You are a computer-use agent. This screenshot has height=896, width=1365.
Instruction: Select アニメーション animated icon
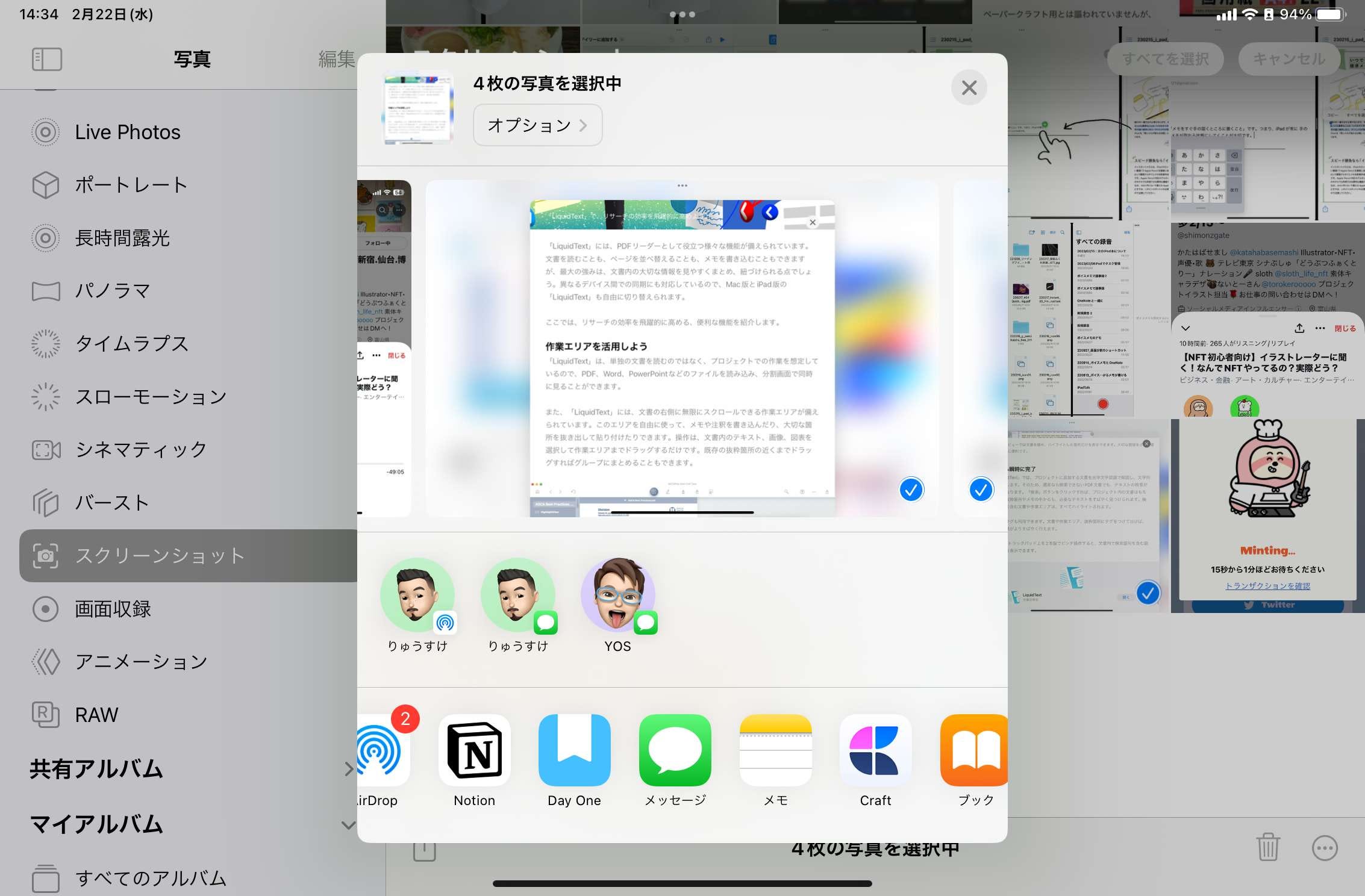point(46,662)
